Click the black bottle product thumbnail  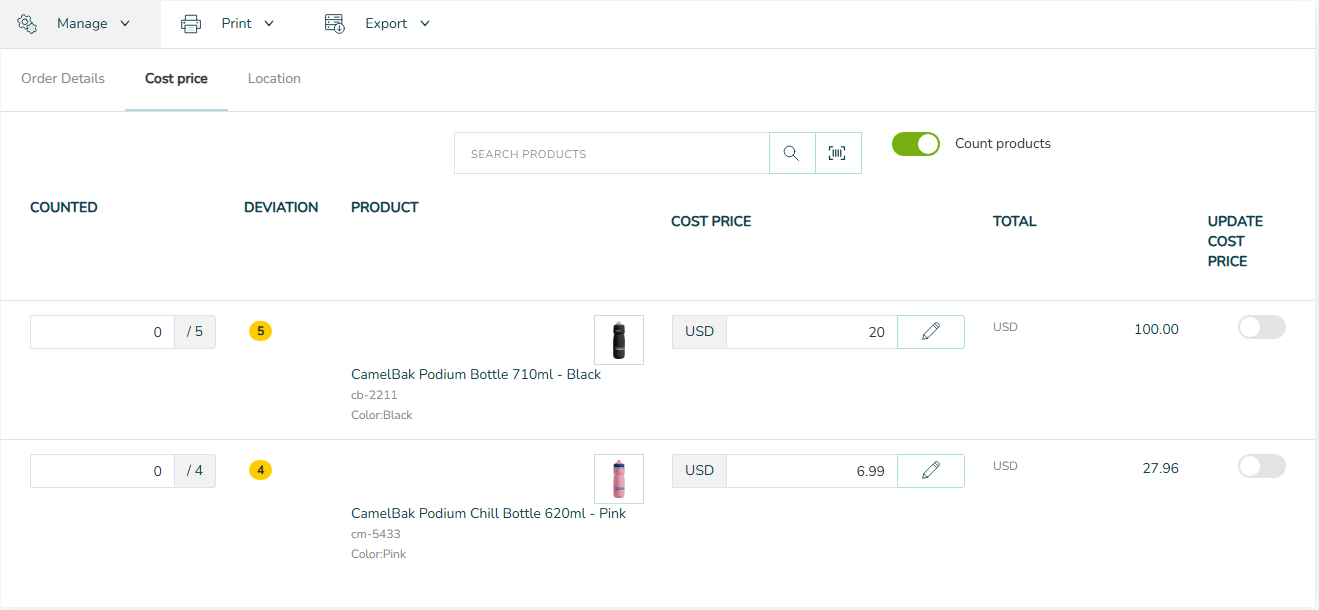[x=619, y=340]
